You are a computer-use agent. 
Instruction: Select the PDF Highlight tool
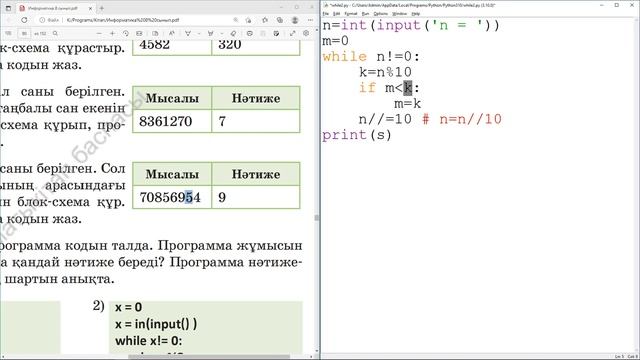(x=211, y=33)
